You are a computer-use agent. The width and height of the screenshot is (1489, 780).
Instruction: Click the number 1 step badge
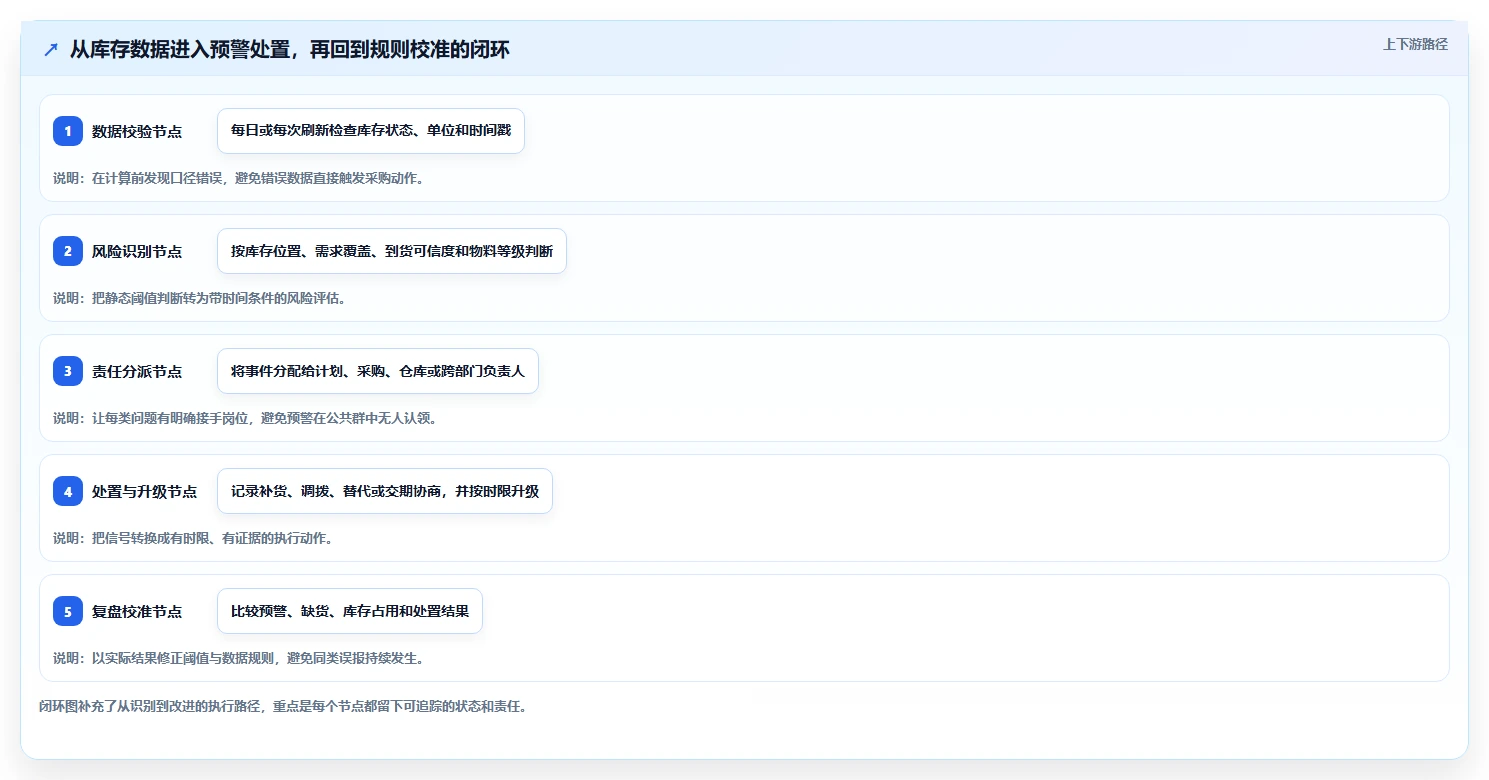(68, 131)
